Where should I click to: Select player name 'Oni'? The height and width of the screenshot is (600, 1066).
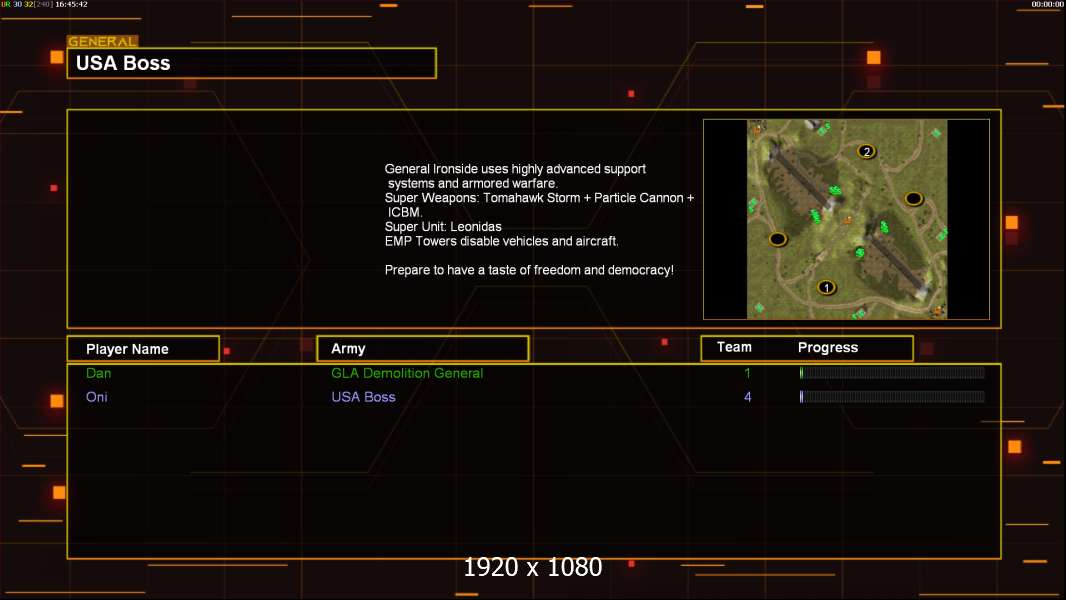(97, 397)
